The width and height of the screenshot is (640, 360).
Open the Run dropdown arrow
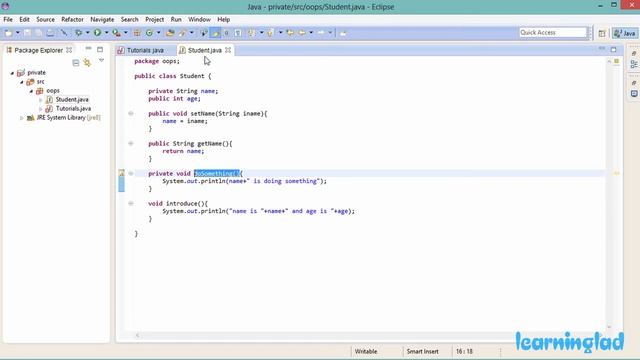107,33
